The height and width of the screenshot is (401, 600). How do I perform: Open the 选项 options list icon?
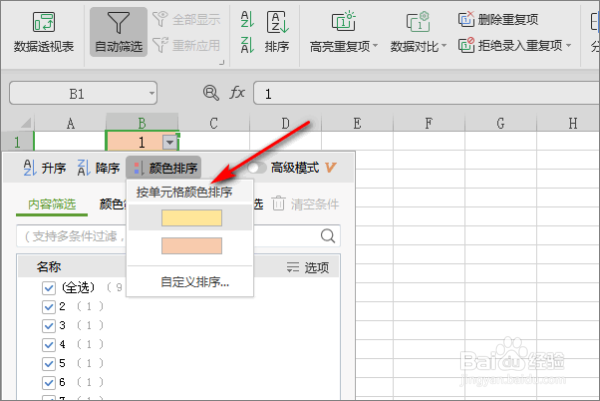coord(293,267)
